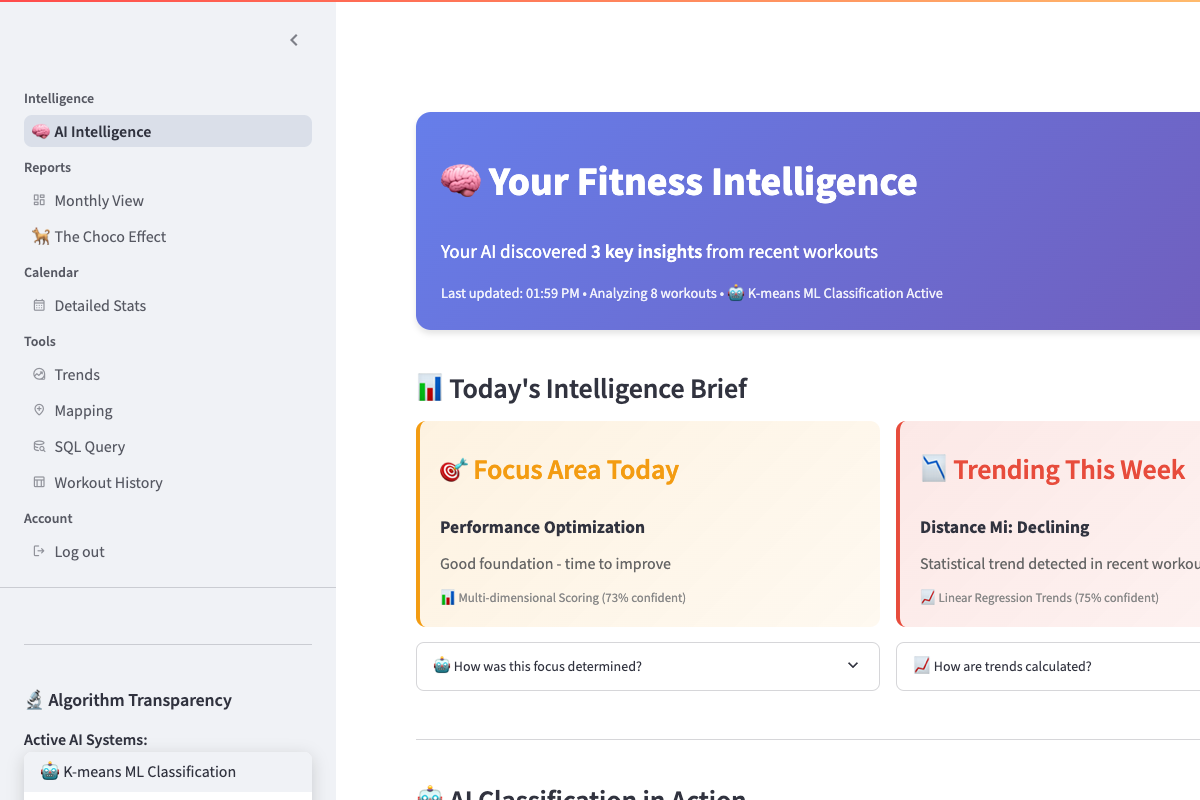Navigate to the Mapping tool
Screen dimensions: 1200x800
83,410
